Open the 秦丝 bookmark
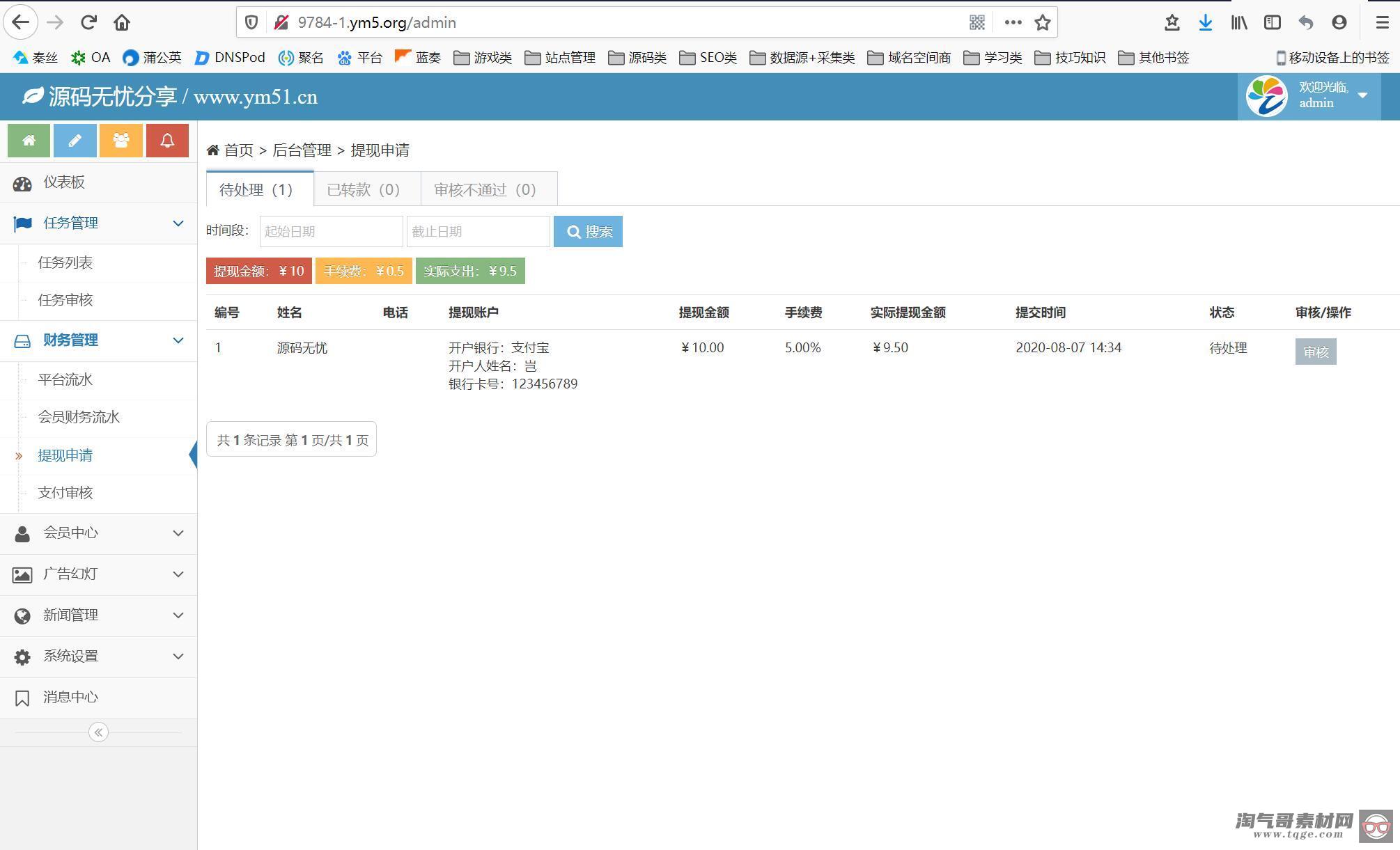The height and width of the screenshot is (850, 1400). coord(36,58)
